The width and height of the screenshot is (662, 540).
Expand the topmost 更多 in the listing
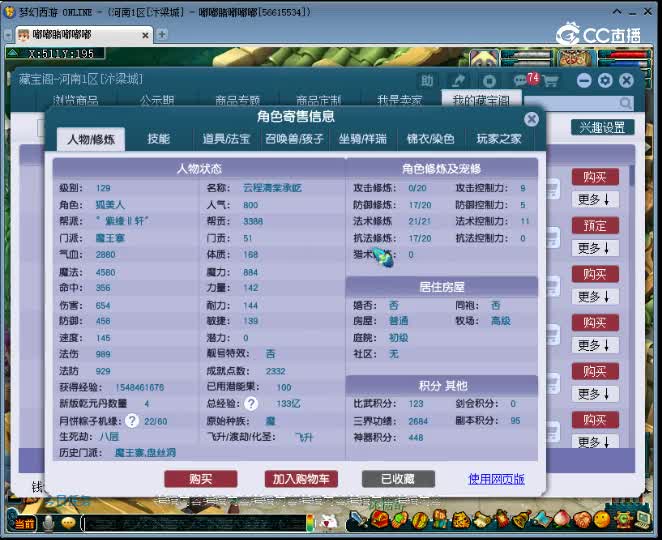(595, 199)
